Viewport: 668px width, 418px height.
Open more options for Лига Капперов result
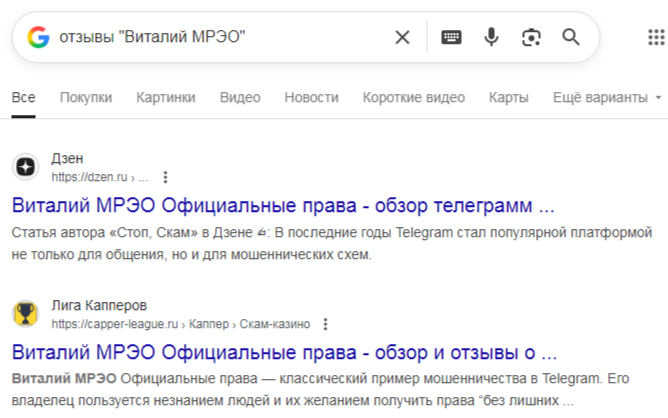click(325, 324)
